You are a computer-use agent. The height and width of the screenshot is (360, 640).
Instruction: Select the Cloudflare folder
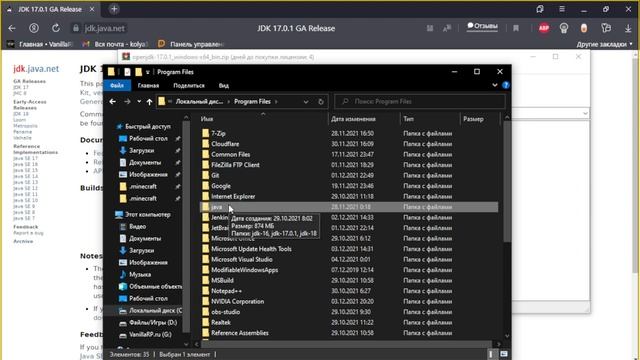pyautogui.click(x=225, y=144)
